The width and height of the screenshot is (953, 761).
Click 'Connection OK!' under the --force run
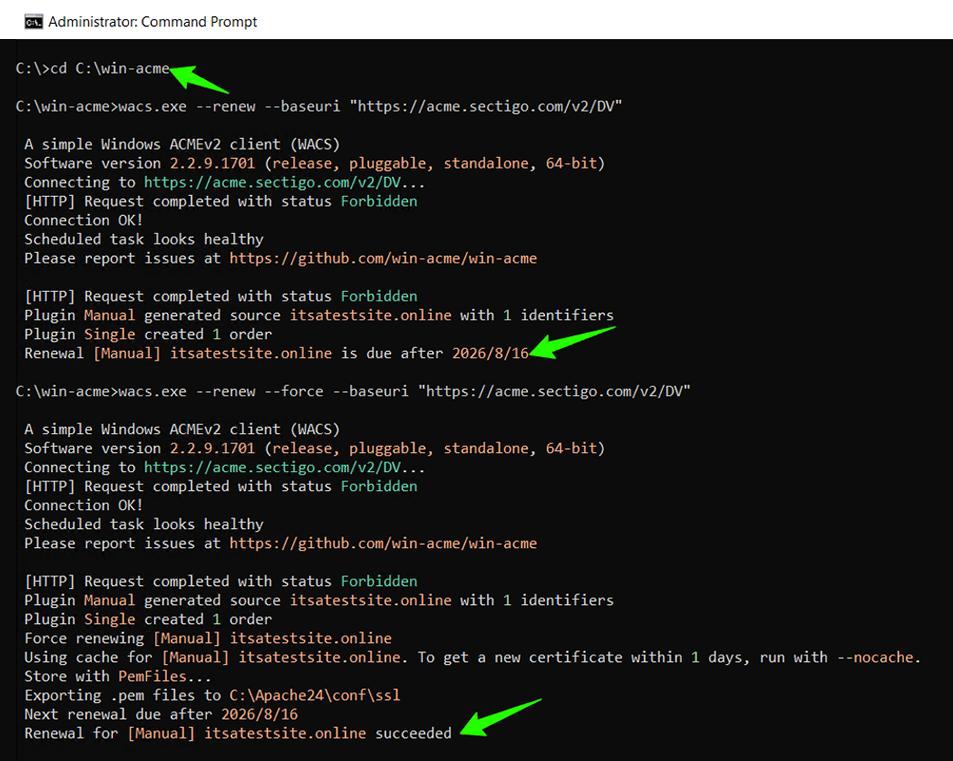[84, 506]
